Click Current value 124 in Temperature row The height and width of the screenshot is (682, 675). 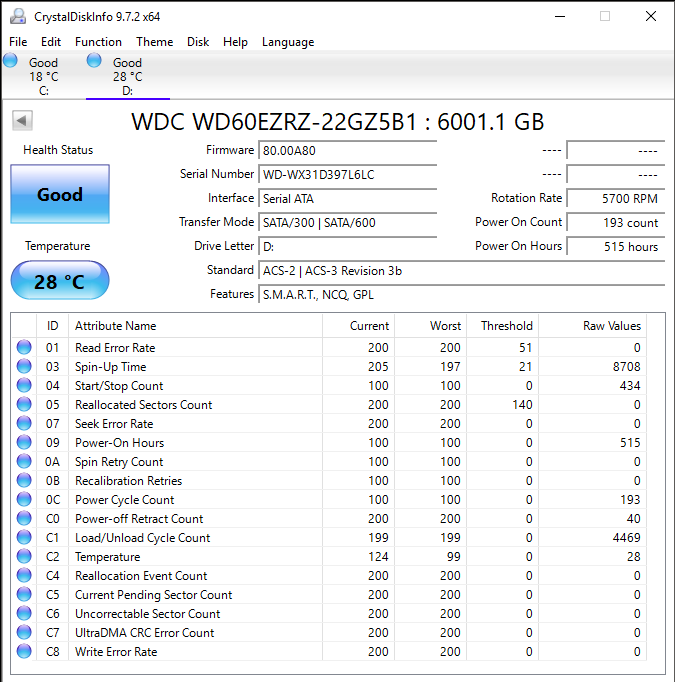pyautogui.click(x=378, y=557)
